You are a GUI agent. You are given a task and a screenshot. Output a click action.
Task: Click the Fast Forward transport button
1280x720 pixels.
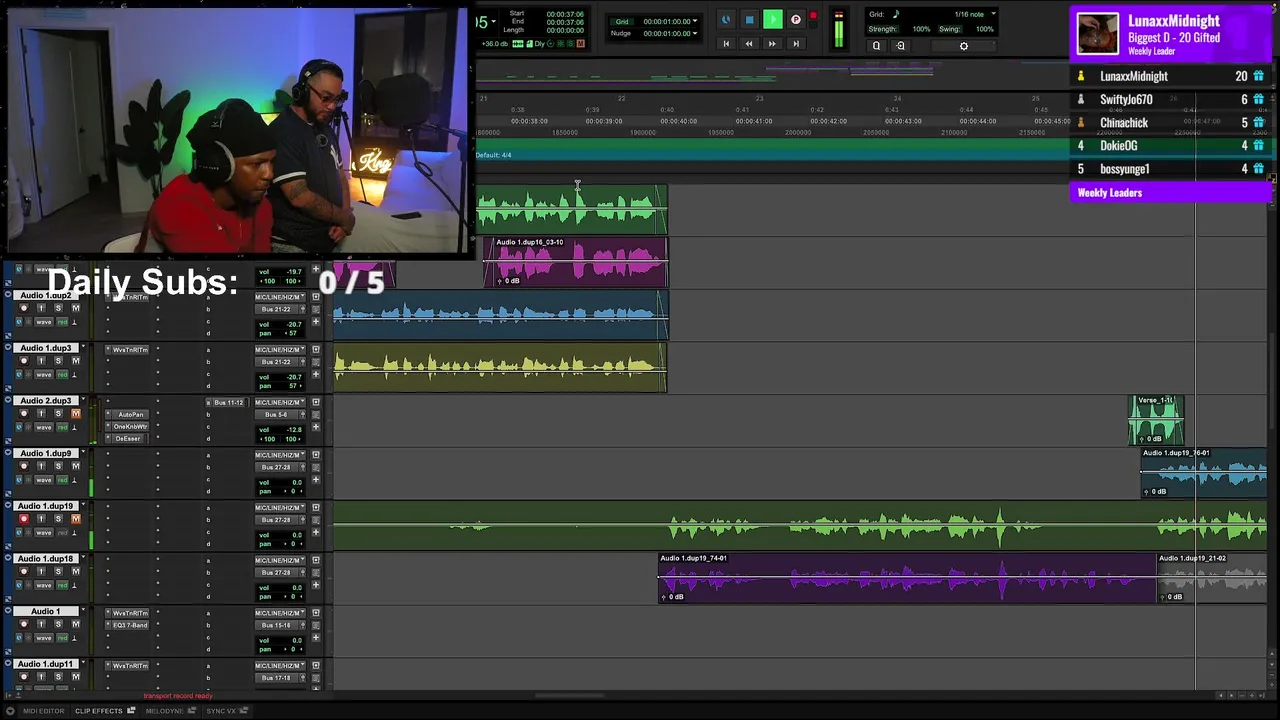pos(772,44)
